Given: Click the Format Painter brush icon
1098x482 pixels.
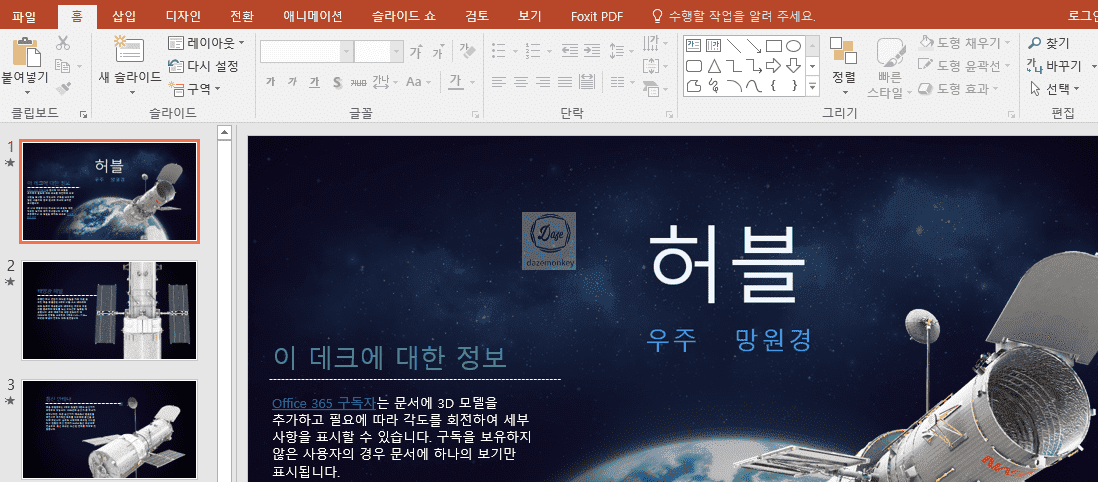Looking at the screenshot, I should coord(63,88).
